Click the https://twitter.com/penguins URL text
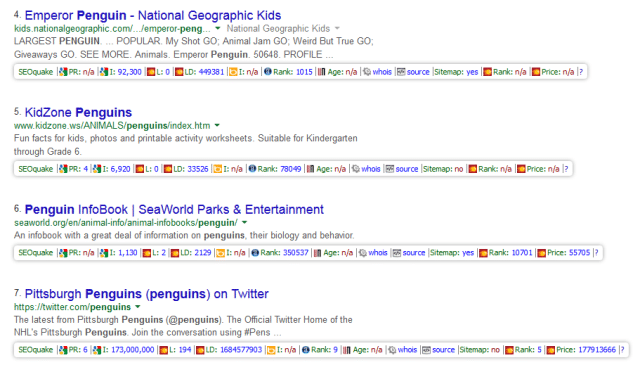The width and height of the screenshot is (640, 365). coord(72,307)
